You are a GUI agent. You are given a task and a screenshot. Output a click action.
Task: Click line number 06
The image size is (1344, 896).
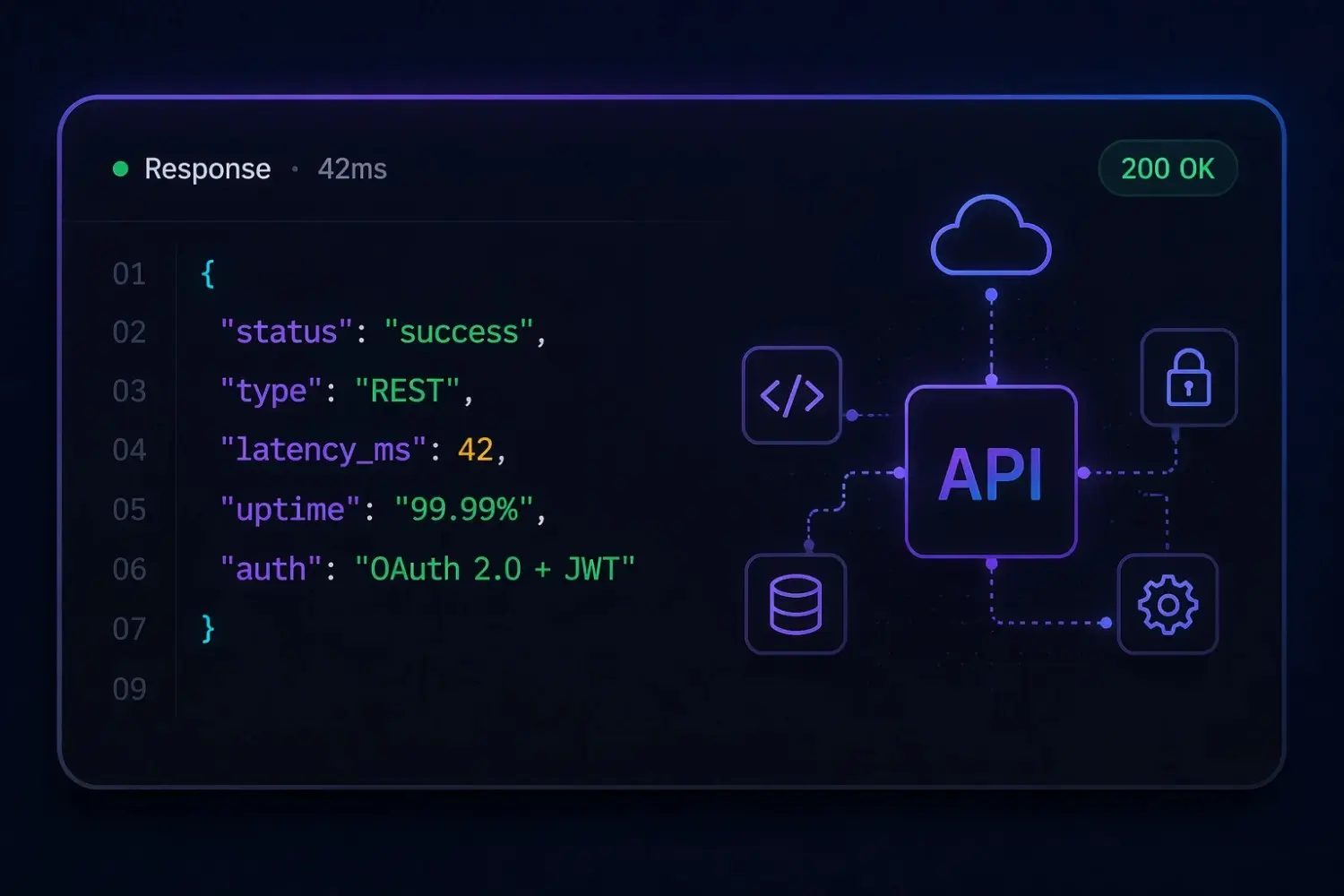(x=129, y=569)
